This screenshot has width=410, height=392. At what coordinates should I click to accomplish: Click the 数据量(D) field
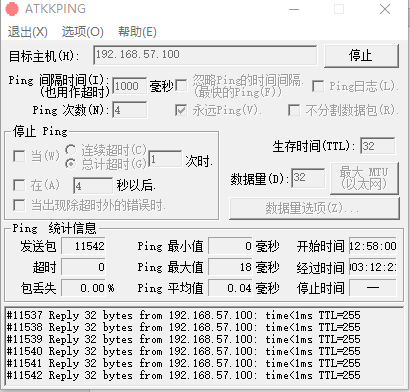(308, 178)
